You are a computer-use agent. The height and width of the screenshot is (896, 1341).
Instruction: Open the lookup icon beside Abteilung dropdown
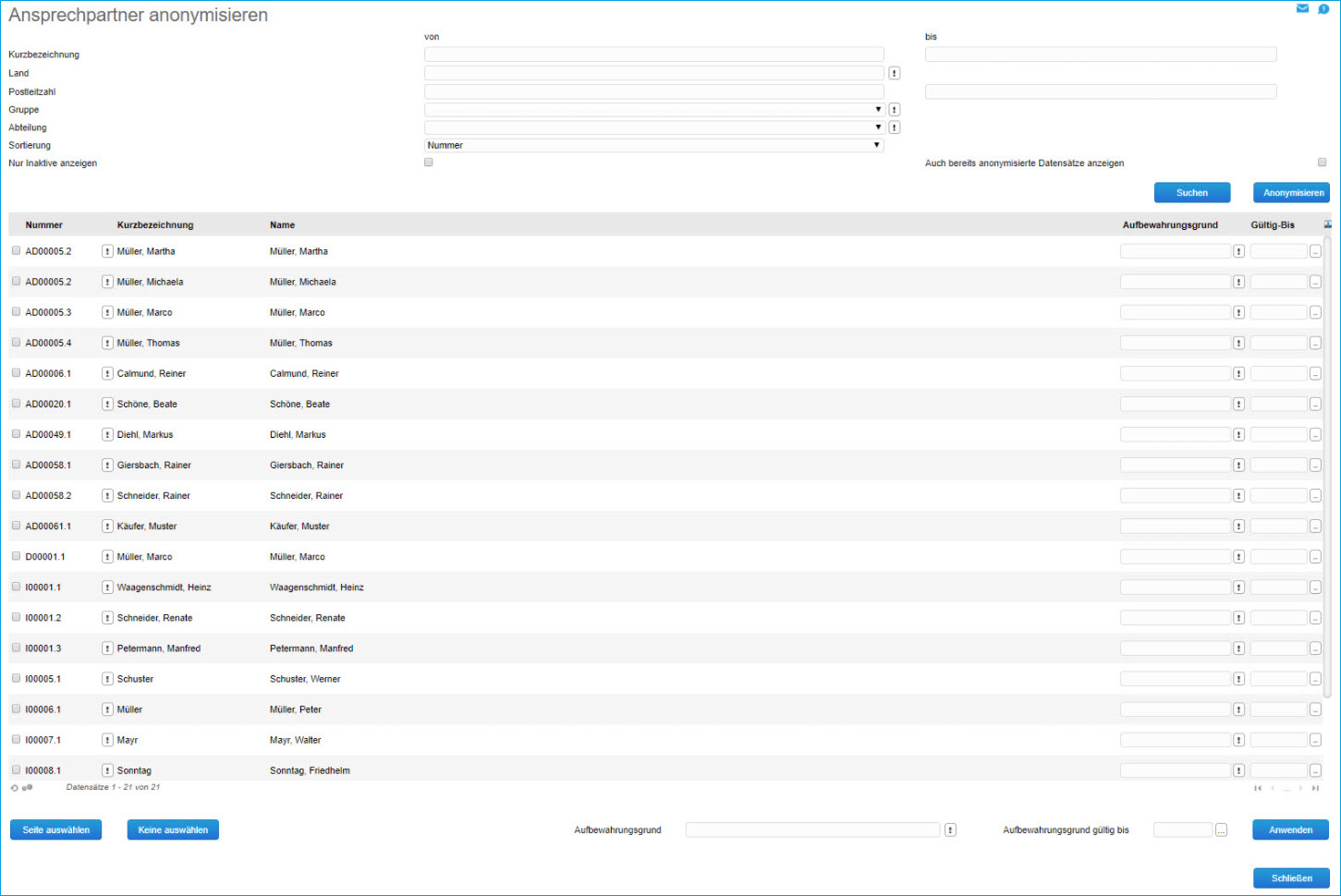click(x=895, y=127)
